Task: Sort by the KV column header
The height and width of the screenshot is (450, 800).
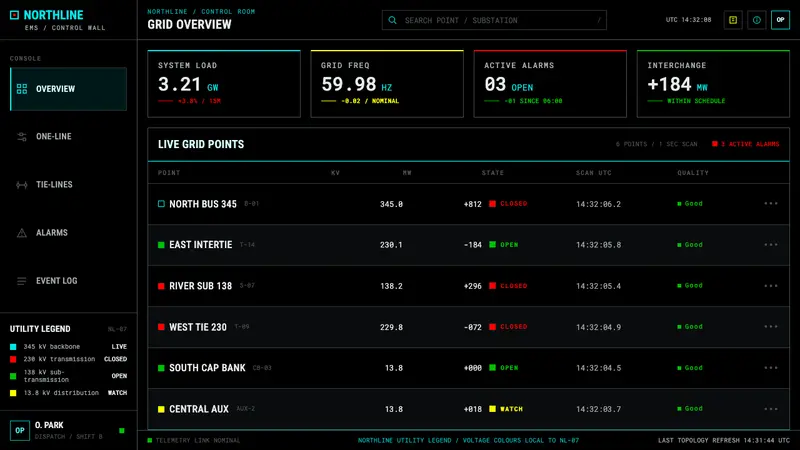Action: pos(335,172)
